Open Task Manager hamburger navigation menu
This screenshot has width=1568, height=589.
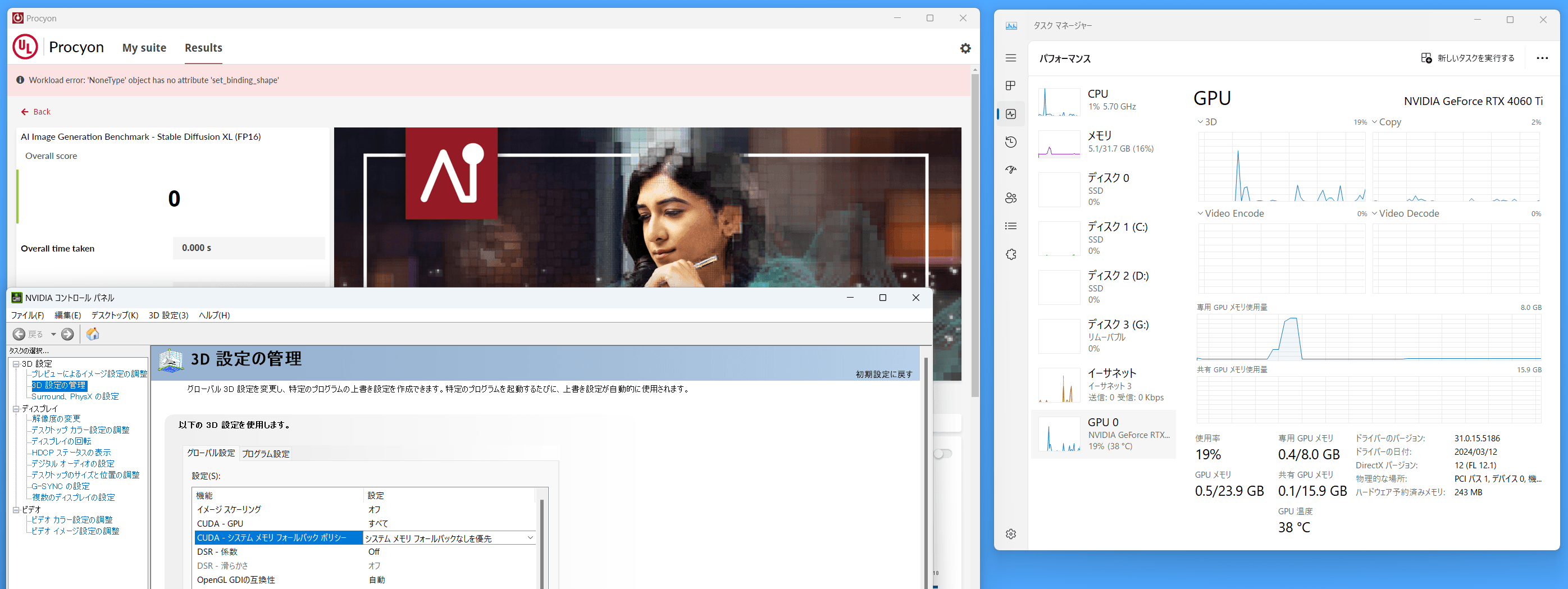click(x=1011, y=58)
